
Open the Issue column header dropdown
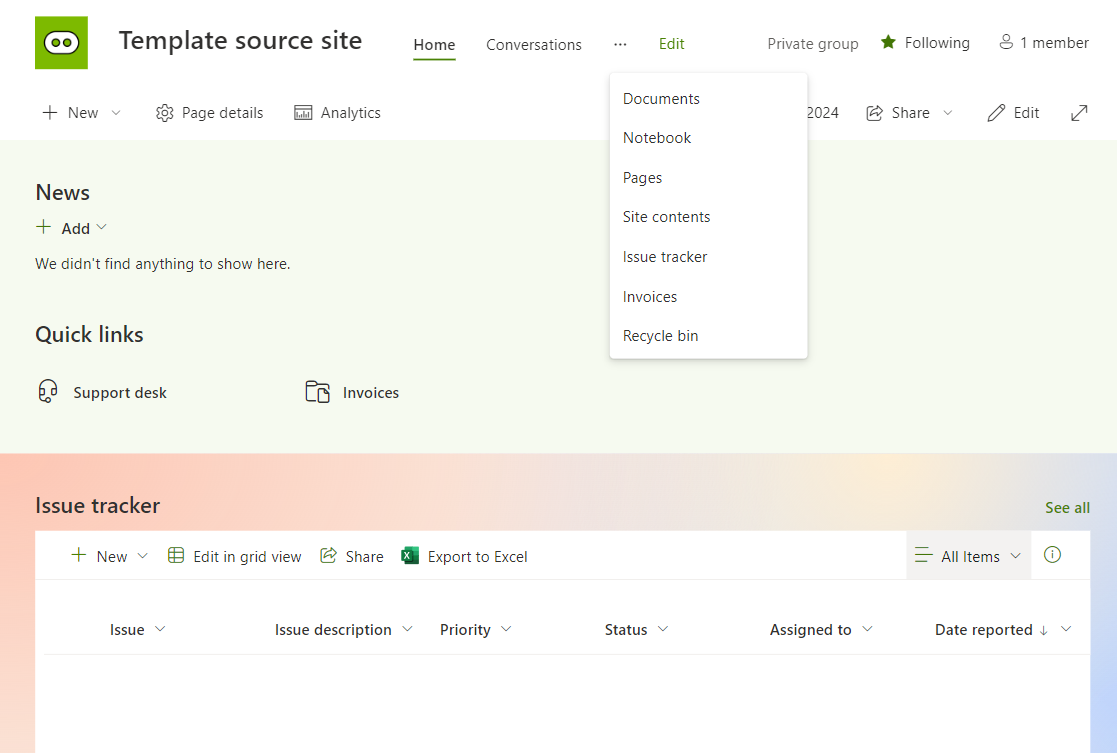[x=160, y=628]
